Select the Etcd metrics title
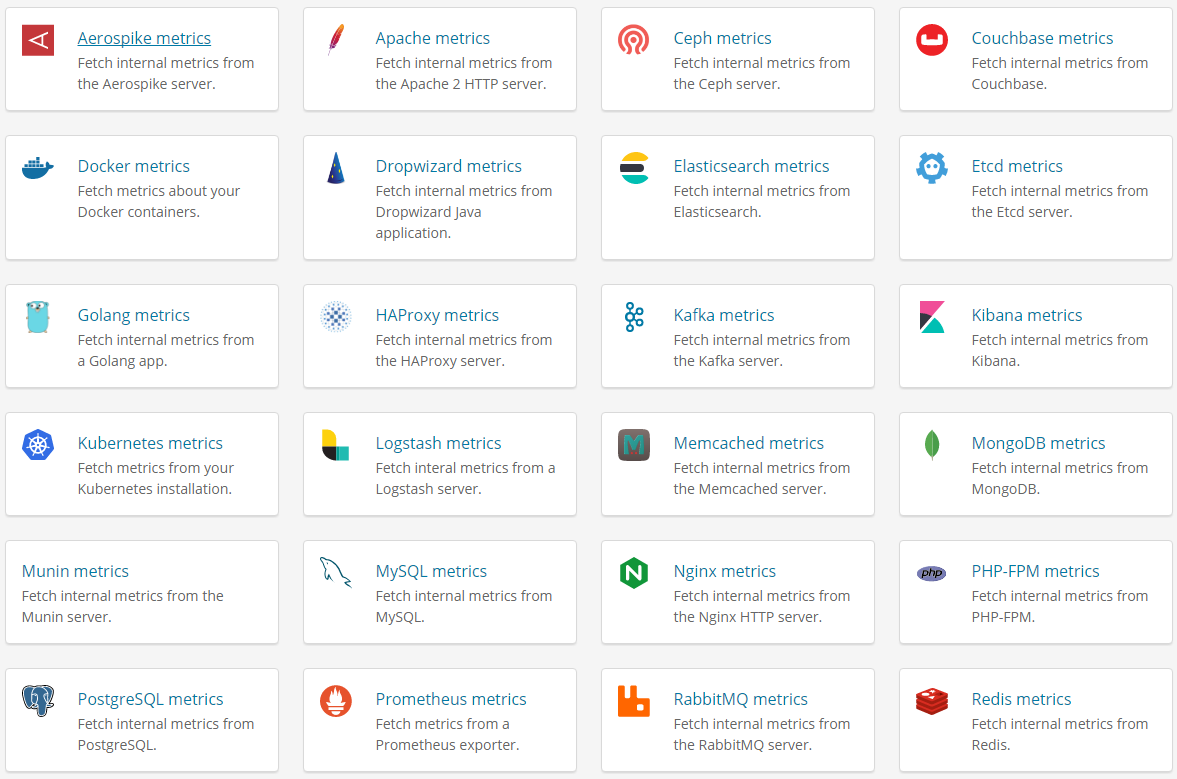This screenshot has width=1177, height=779. (1017, 167)
